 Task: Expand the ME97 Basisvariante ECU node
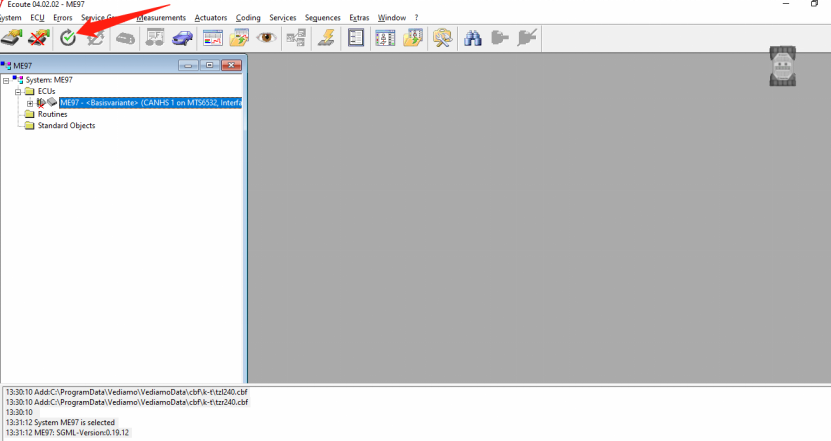[30, 102]
